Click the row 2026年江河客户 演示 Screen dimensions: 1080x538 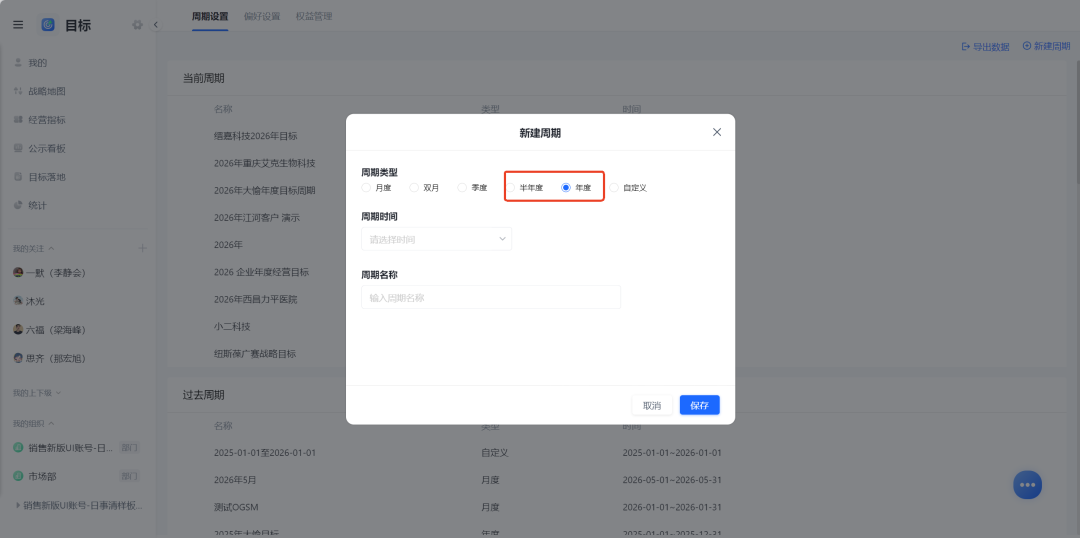tap(257, 218)
